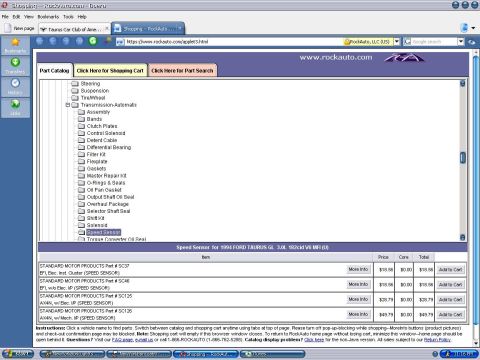This screenshot has height=360, width=480.
Task: Open the Return Policy link
Action: coord(437,340)
